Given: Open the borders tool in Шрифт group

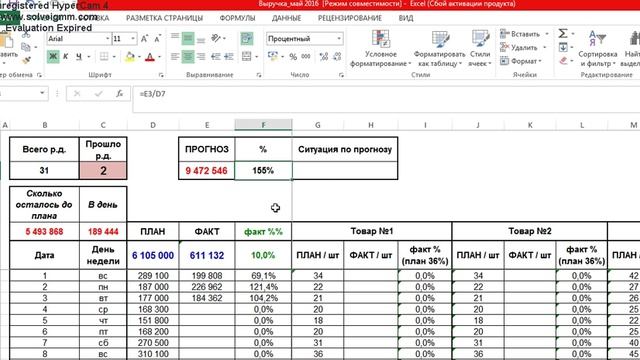Looking at the screenshot, I should coord(104,57).
